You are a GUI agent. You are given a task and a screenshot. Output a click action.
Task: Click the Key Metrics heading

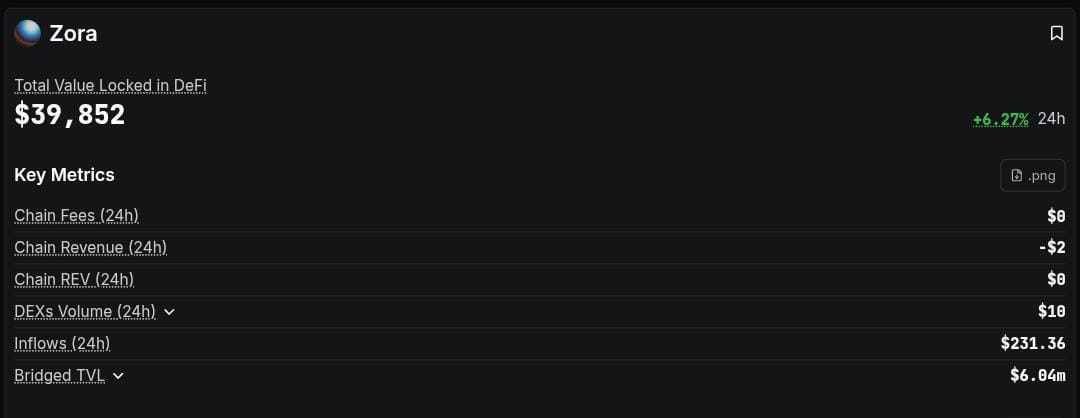64,175
